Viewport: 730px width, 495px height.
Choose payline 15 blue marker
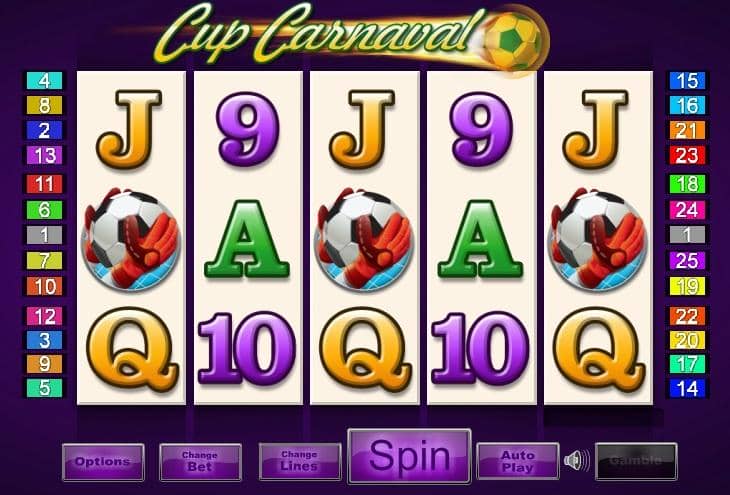pos(687,81)
